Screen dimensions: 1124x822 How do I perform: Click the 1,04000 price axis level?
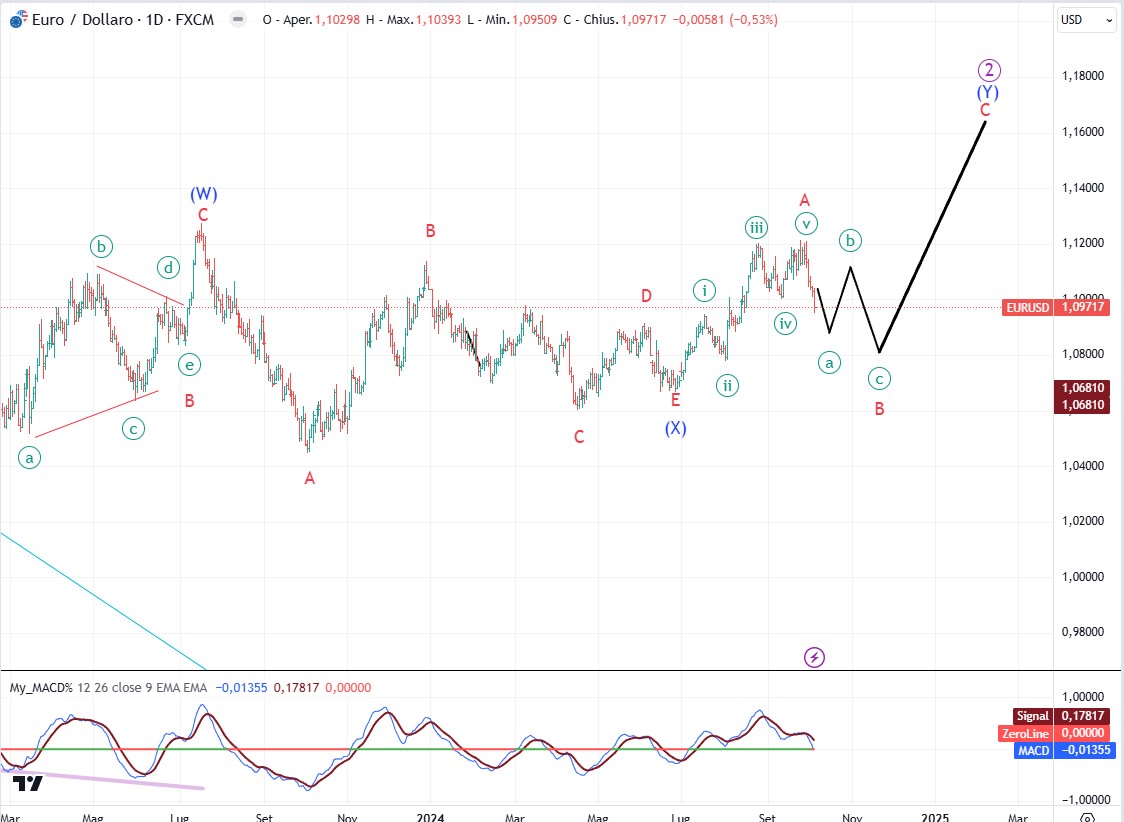(x=1082, y=466)
